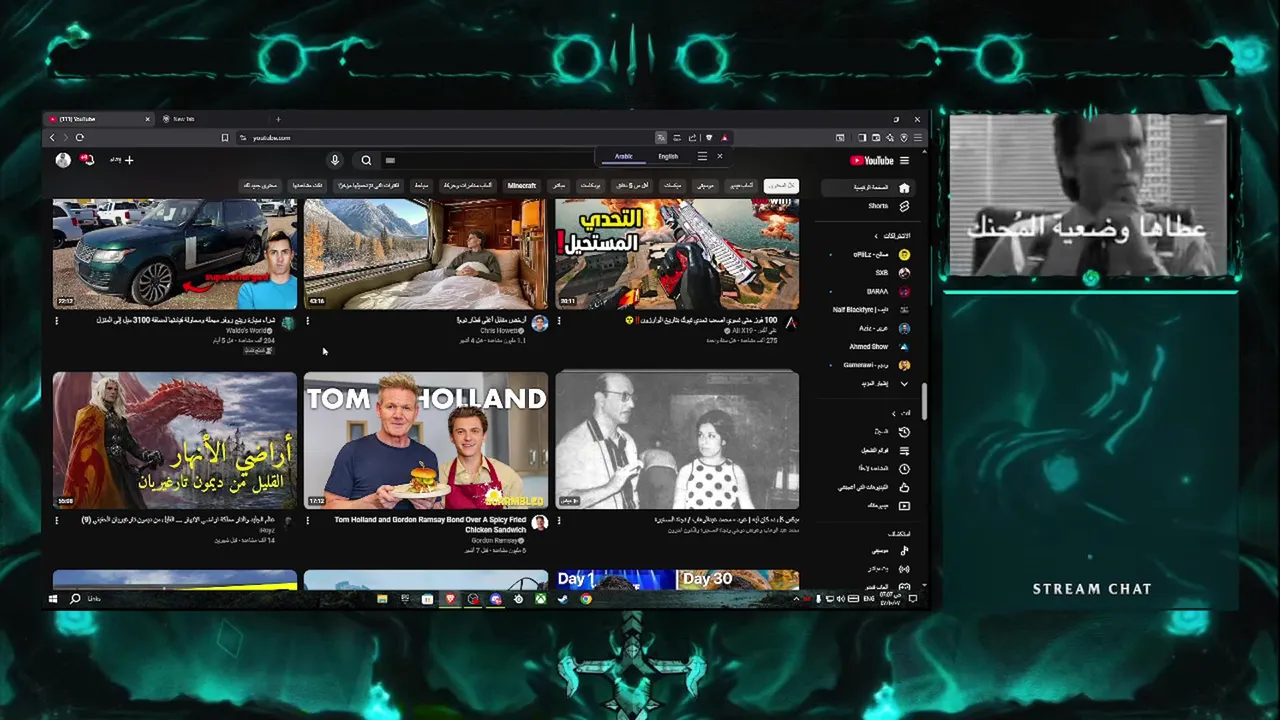Open the red dragon Riverlands video thumbnail
The width and height of the screenshot is (1280, 720).
pos(175,440)
